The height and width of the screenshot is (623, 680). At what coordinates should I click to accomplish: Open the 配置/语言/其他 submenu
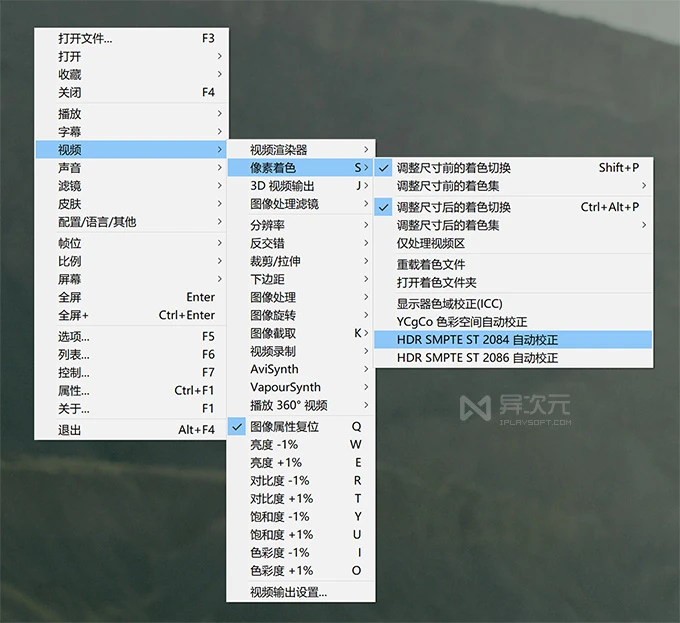click(x=131, y=222)
